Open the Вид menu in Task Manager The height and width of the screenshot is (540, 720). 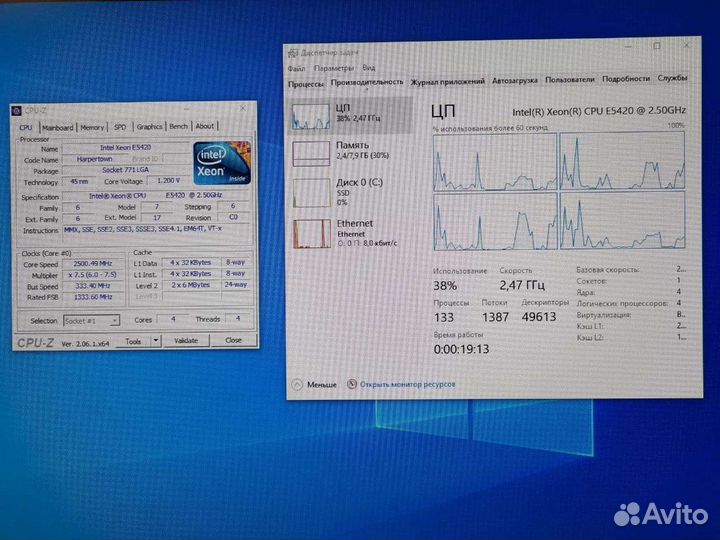(369, 68)
